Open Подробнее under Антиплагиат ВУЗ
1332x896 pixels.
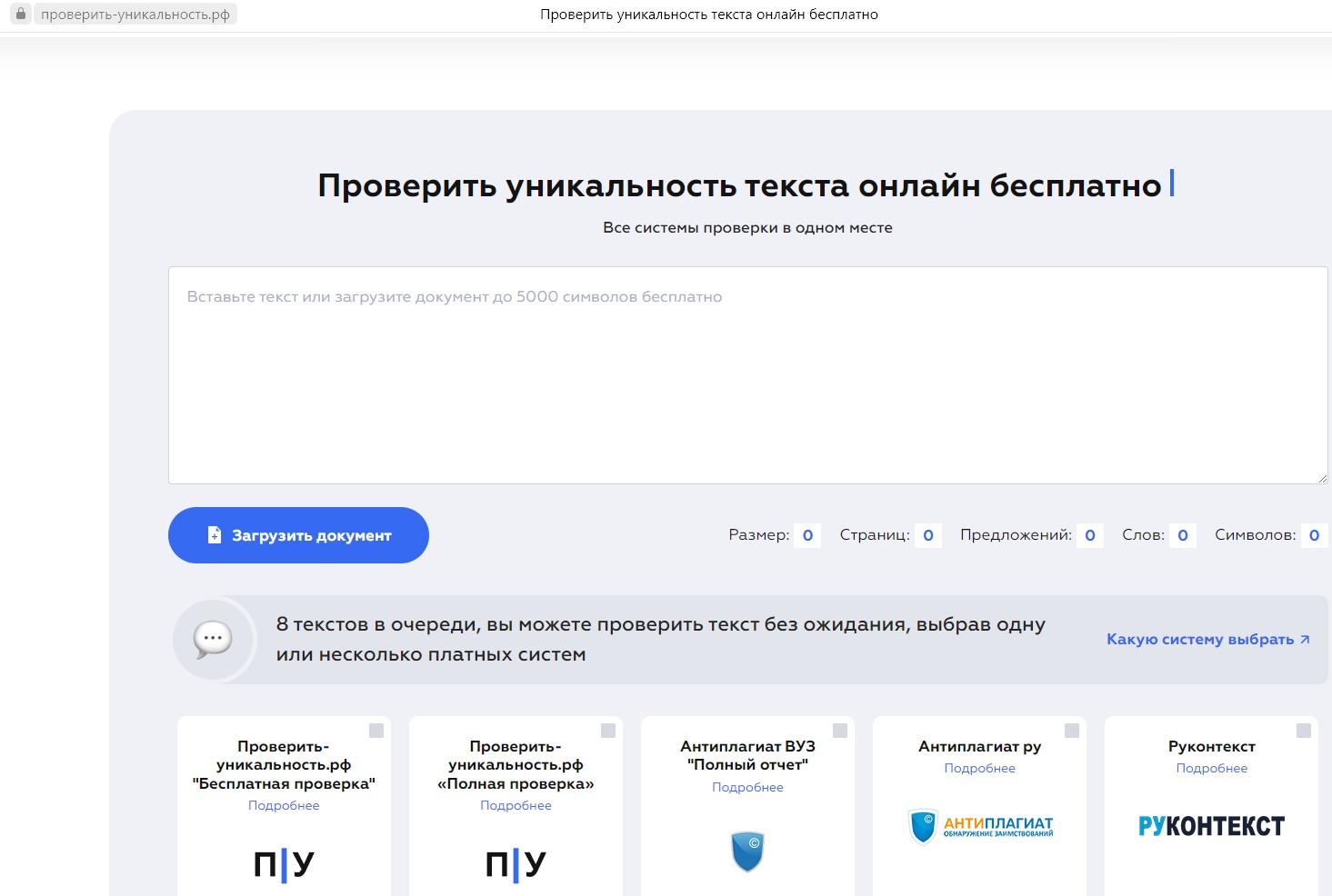point(747,787)
